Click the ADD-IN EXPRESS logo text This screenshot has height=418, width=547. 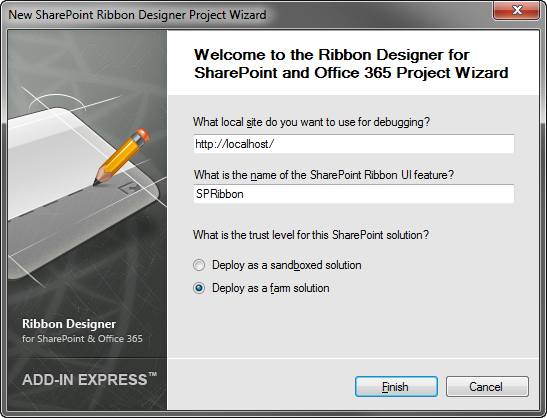click(x=89, y=380)
